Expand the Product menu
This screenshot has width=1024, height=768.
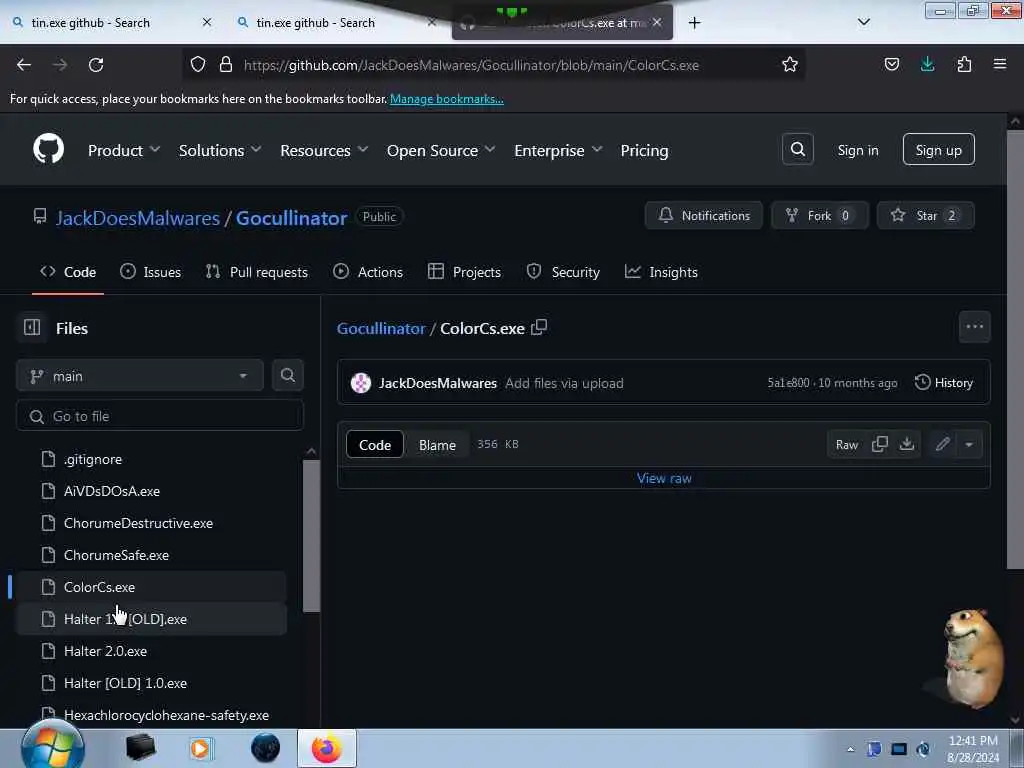(123, 150)
